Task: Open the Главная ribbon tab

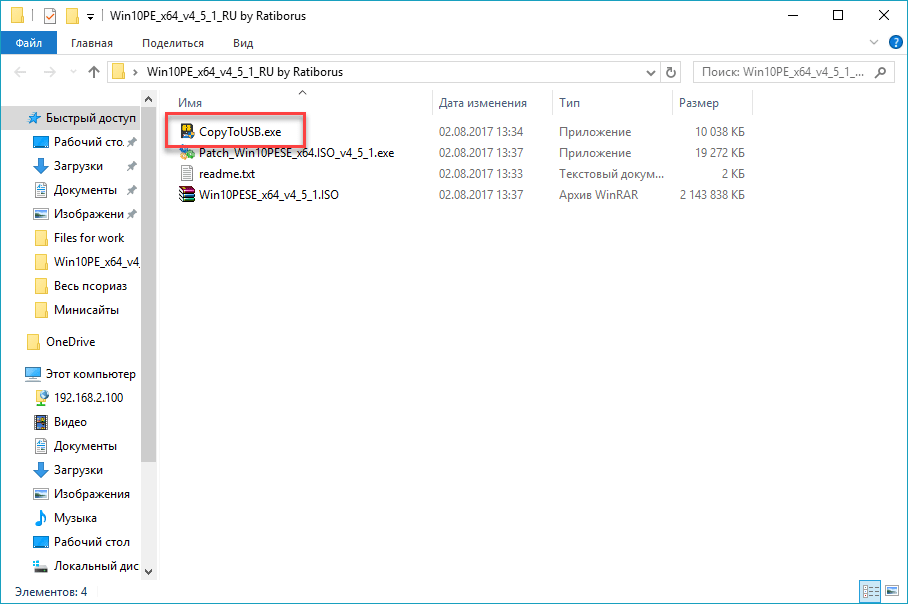Action: 91,43
